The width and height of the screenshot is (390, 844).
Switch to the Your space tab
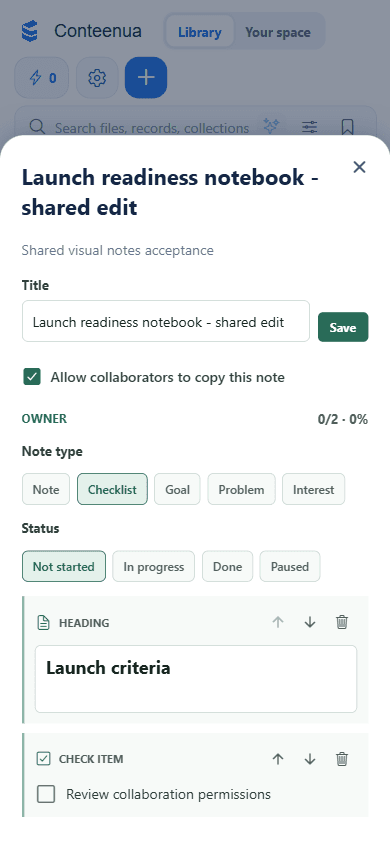[278, 32]
